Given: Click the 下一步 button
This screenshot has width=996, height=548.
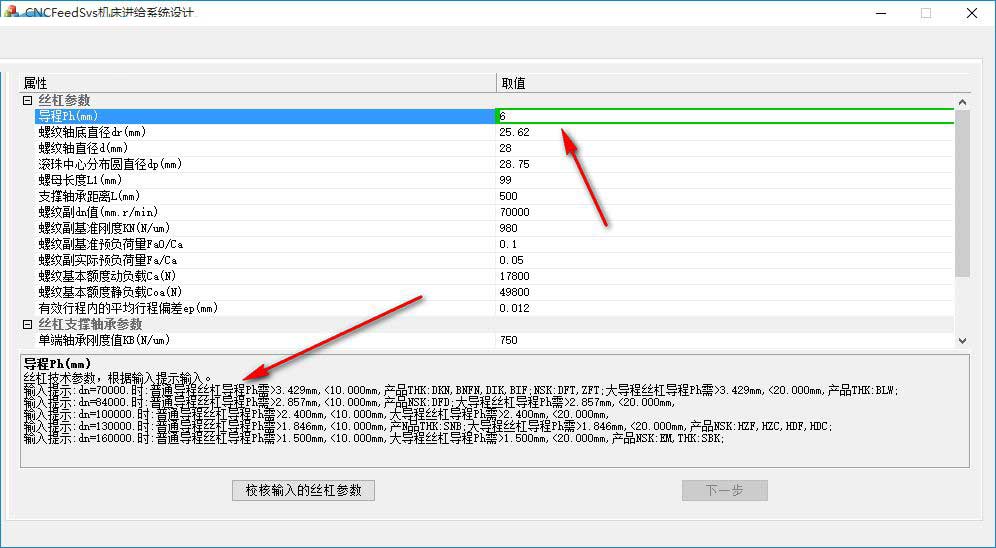Looking at the screenshot, I should tap(725, 490).
